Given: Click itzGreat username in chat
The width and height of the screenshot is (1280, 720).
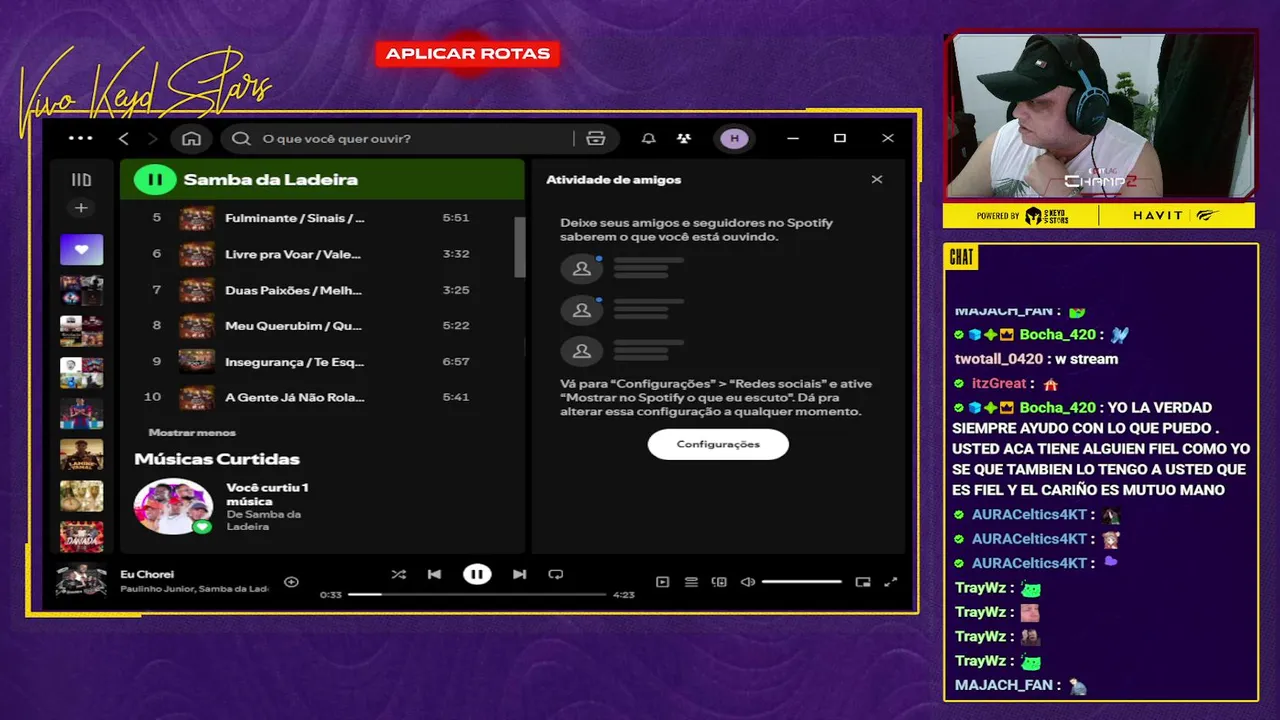Looking at the screenshot, I should (999, 383).
